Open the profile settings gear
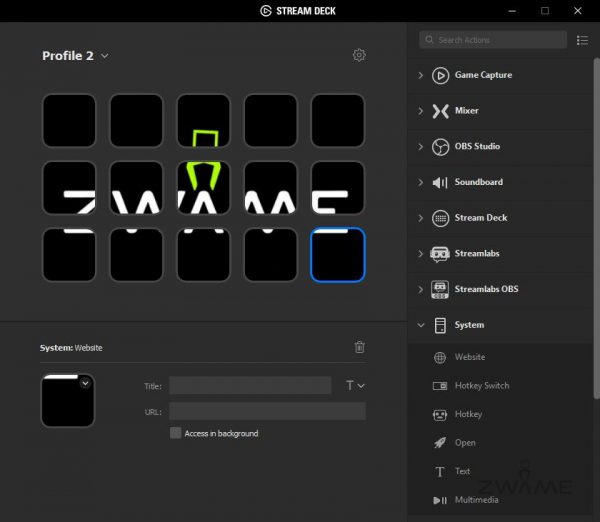Viewport: 600px width, 522px height. click(x=359, y=55)
